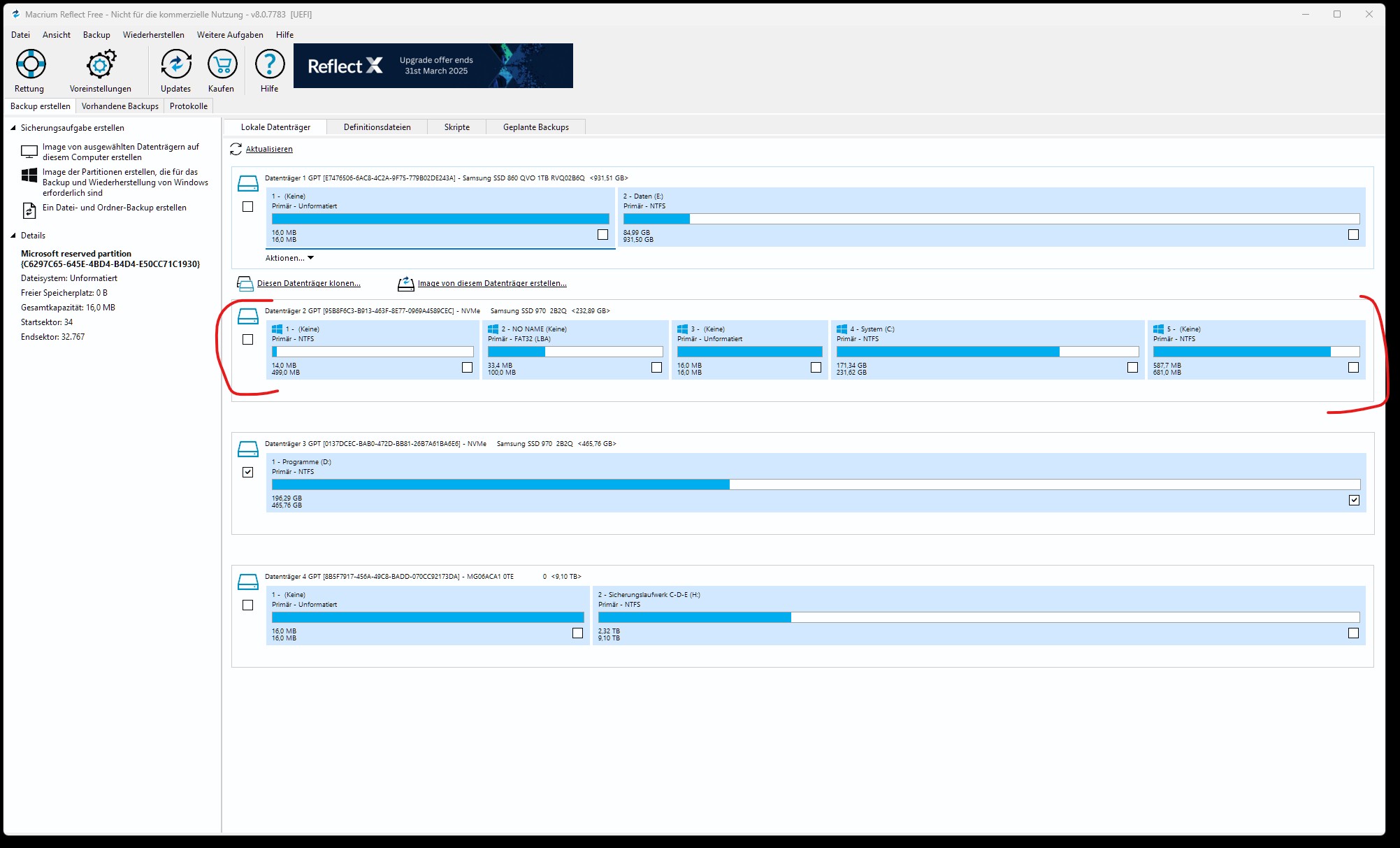Click Diesen Datenträger klonen link
The width and height of the screenshot is (1400, 848).
[x=308, y=283]
